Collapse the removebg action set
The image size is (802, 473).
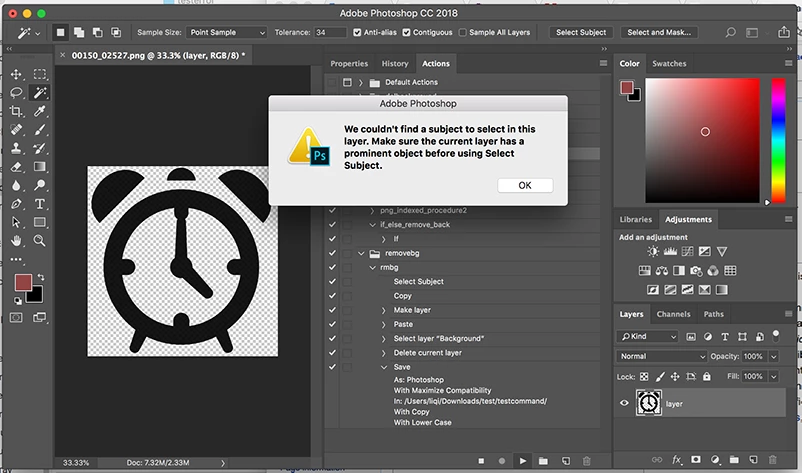tap(362, 253)
